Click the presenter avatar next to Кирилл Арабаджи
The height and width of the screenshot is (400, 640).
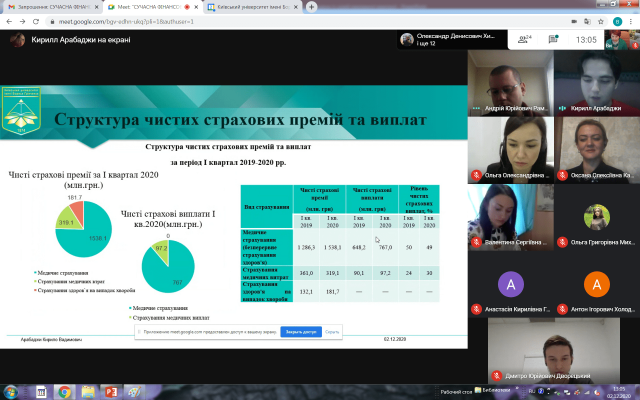click(x=17, y=40)
